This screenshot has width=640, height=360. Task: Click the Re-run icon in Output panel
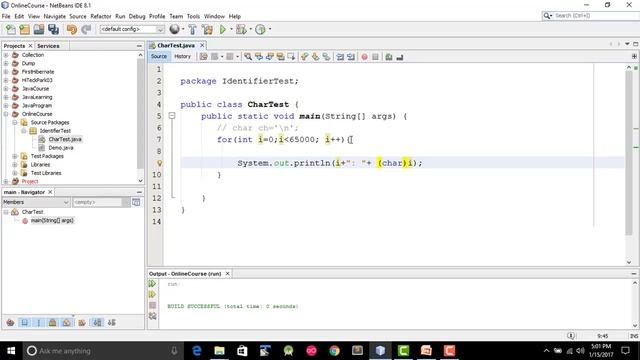point(152,284)
